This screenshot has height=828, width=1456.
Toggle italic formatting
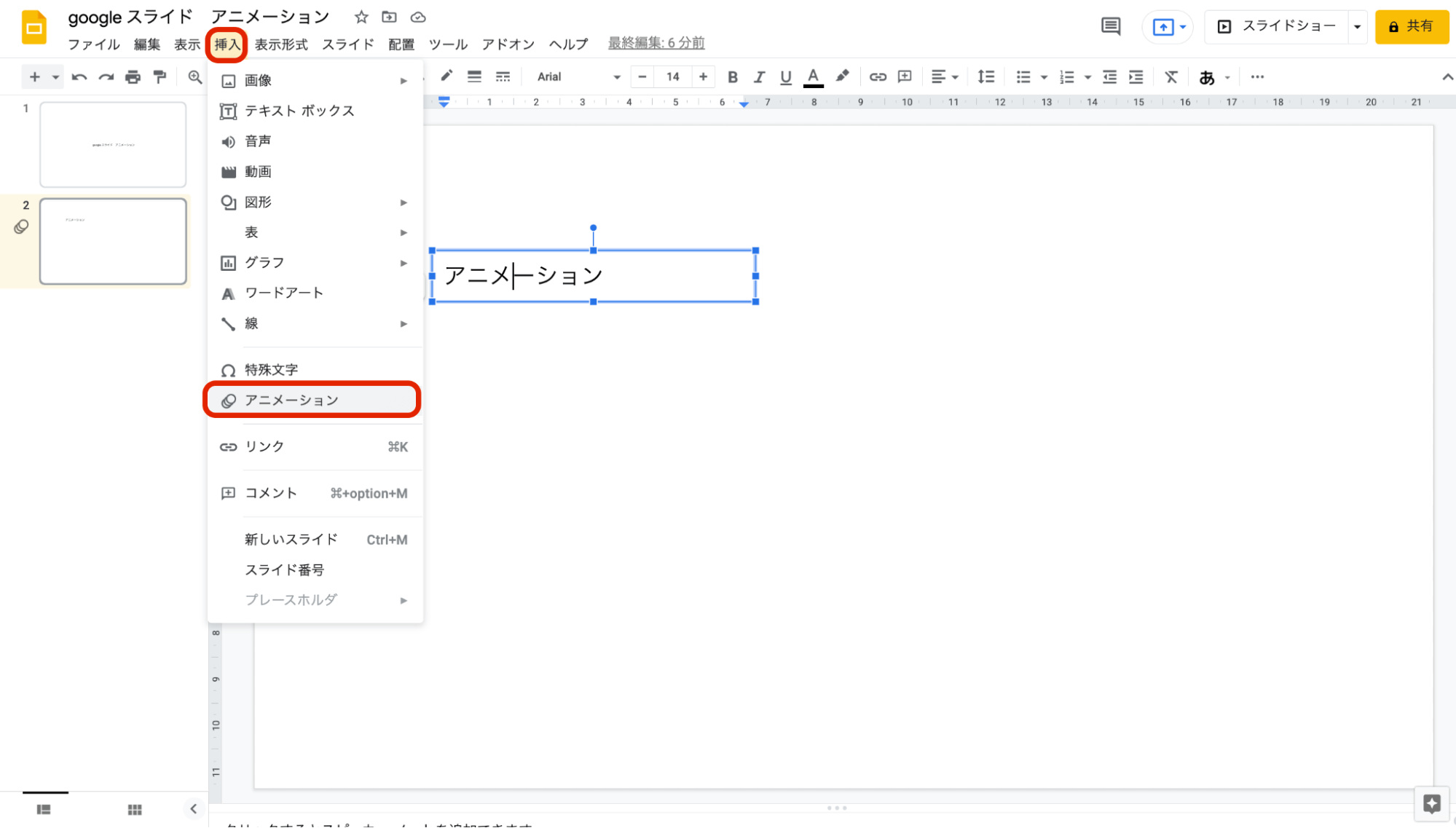pos(759,76)
